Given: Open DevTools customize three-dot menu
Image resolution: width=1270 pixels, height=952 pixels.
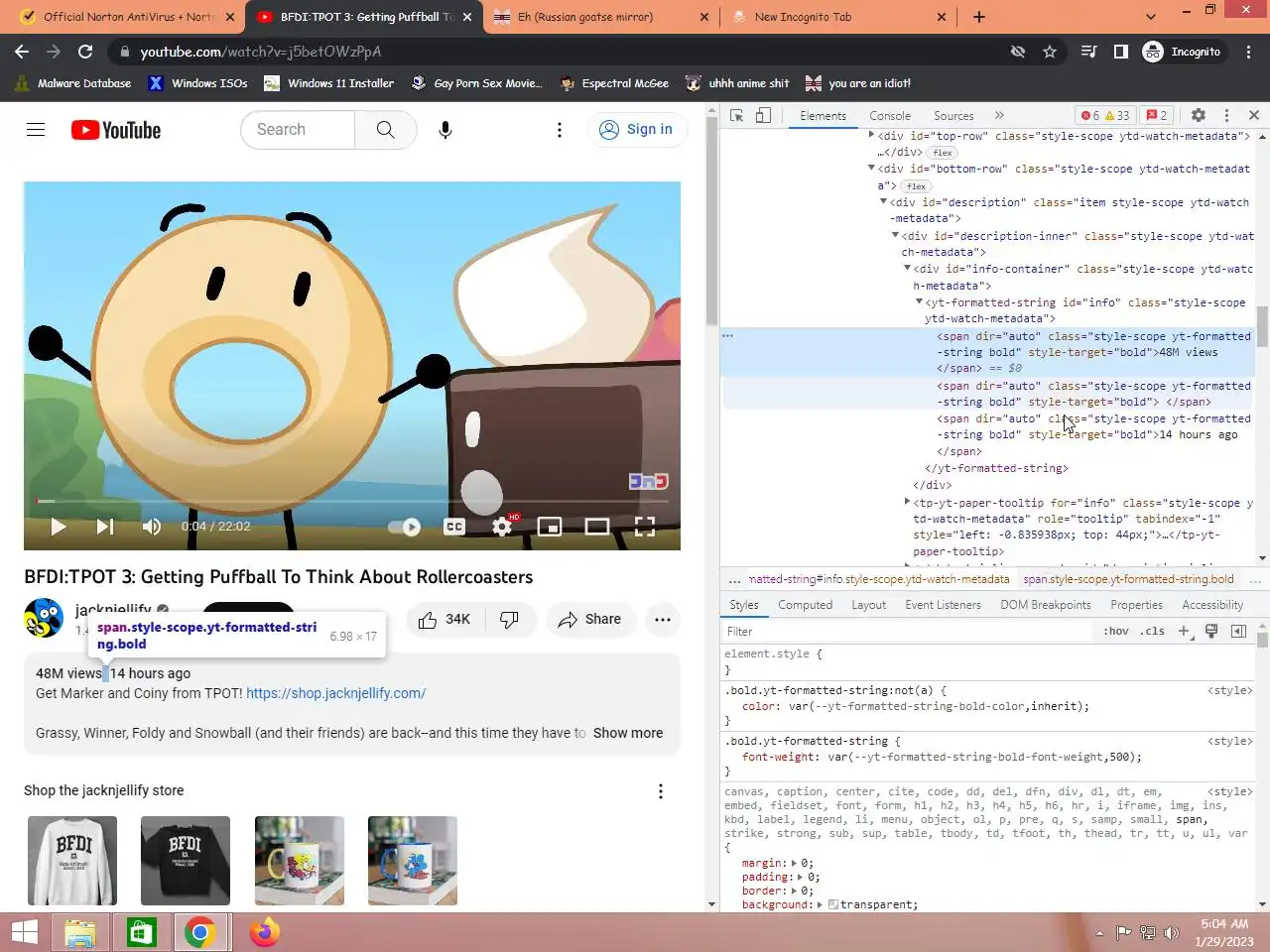Looking at the screenshot, I should 1226,116.
